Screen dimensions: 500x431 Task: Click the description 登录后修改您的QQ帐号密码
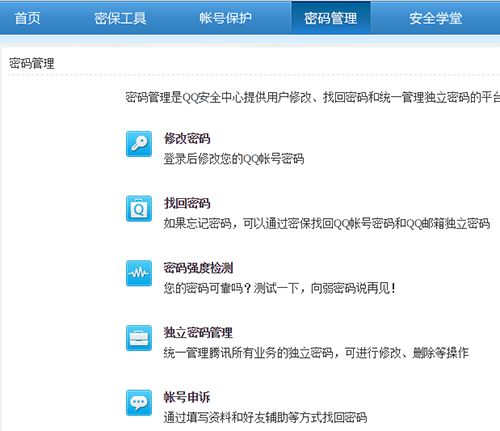[234, 159]
